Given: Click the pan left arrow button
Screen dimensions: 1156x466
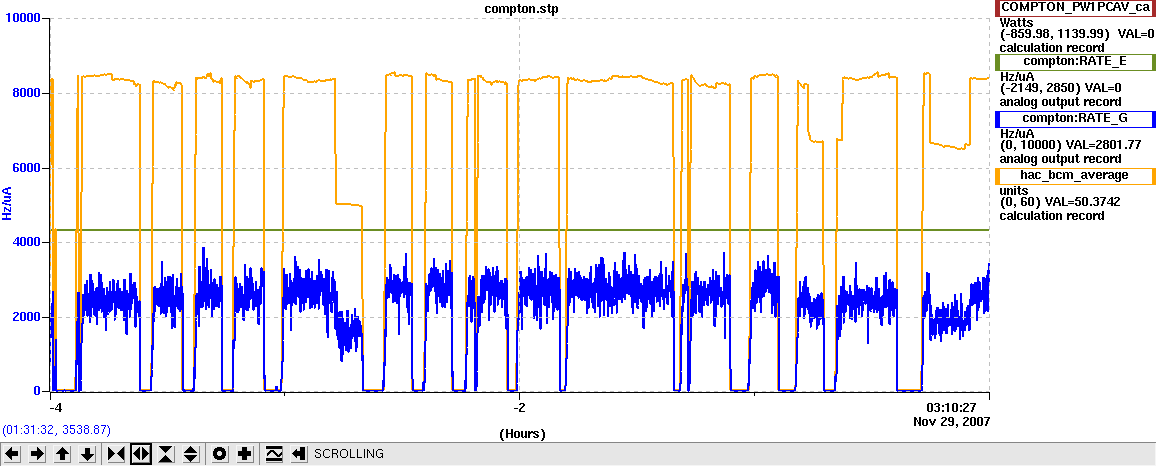Looking at the screenshot, I should [13, 453].
